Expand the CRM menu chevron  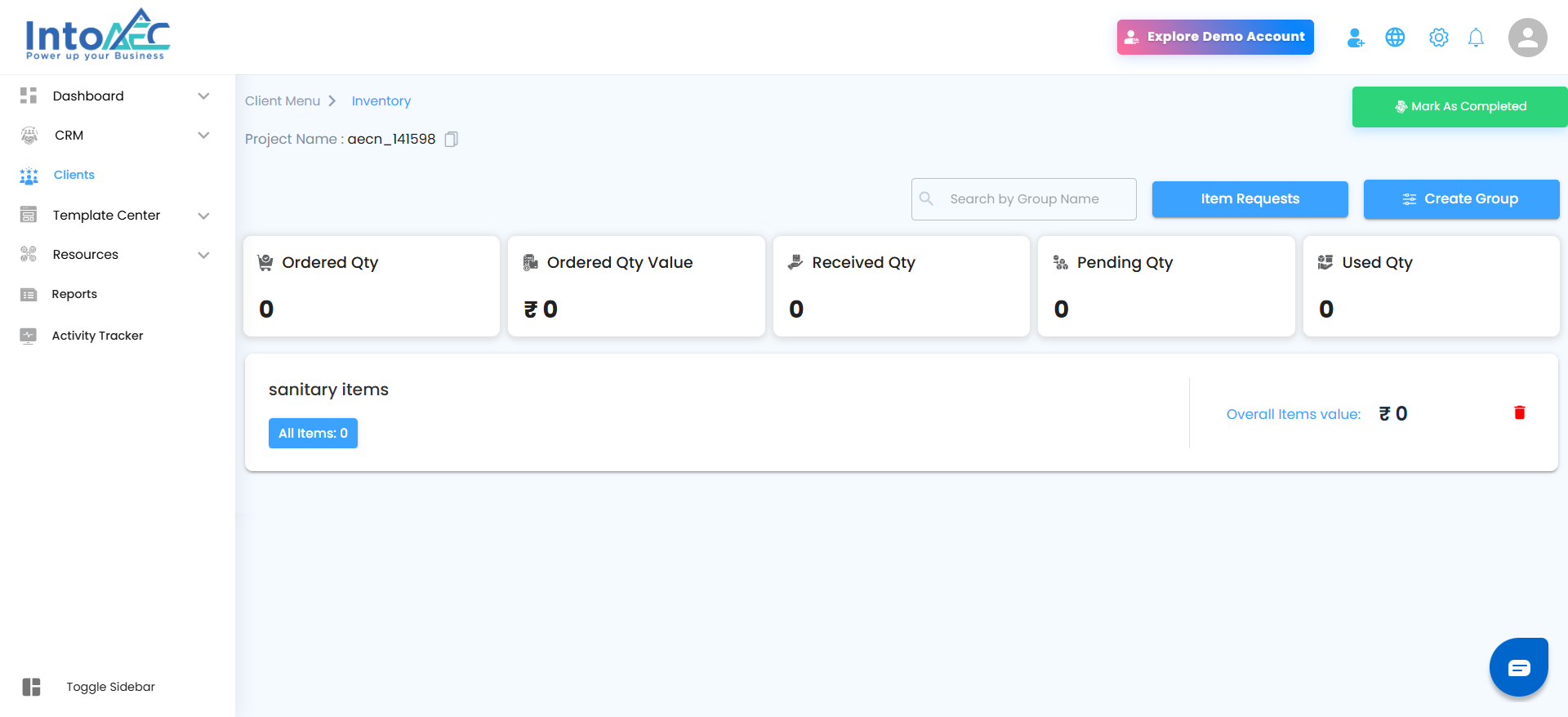tap(203, 136)
